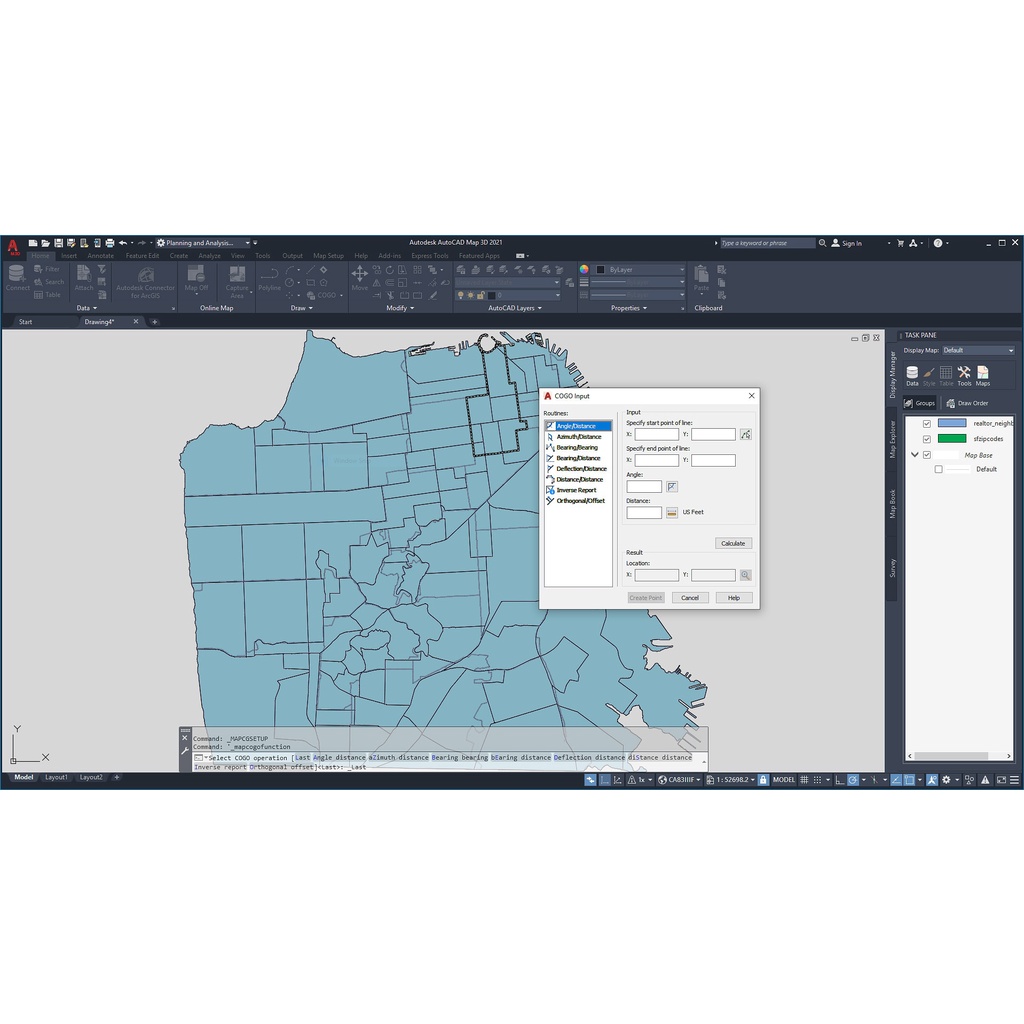This screenshot has height=1024, width=1024.
Task: Click the Polyline tool in Draw panel
Action: 269,278
